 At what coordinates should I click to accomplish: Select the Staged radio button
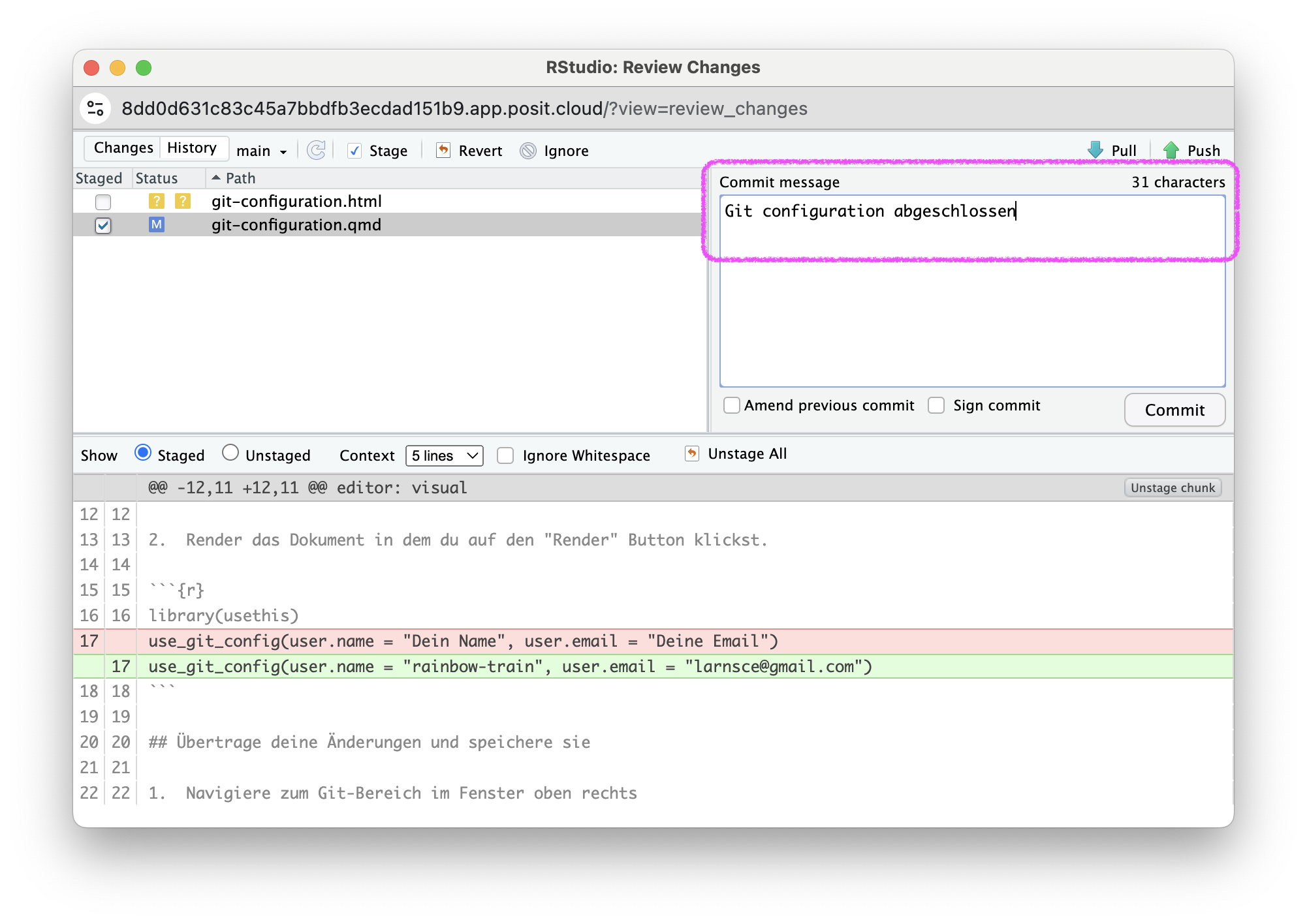click(143, 453)
